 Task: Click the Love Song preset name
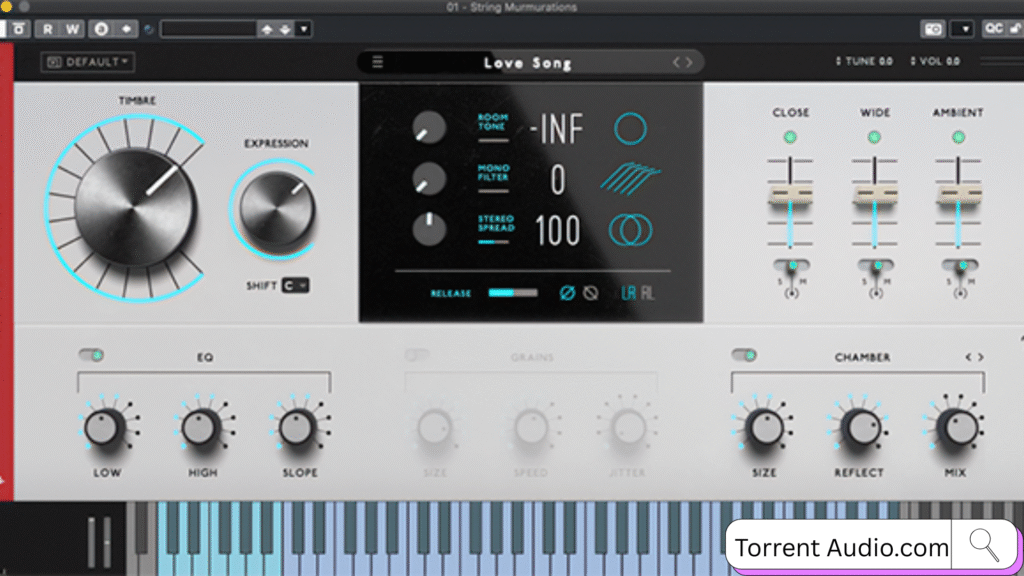click(527, 62)
